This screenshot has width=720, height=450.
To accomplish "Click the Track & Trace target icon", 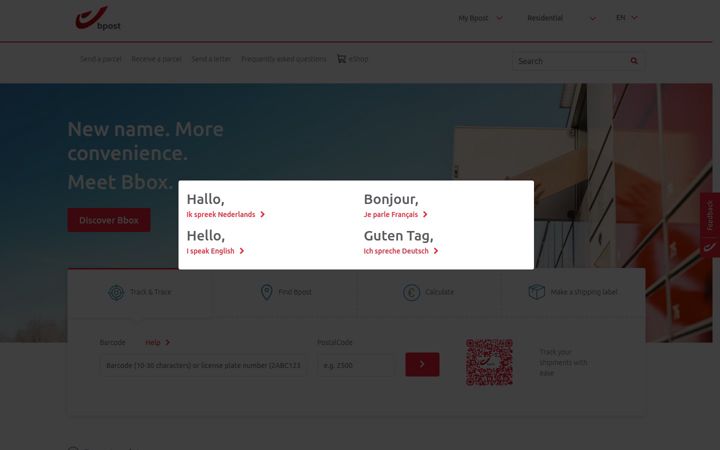I will (116, 292).
